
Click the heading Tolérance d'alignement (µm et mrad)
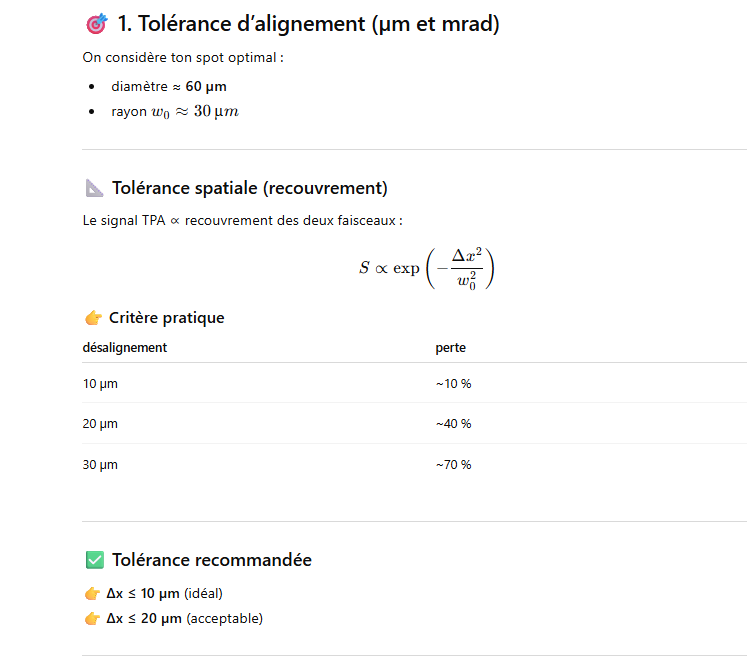pyautogui.click(x=308, y=24)
